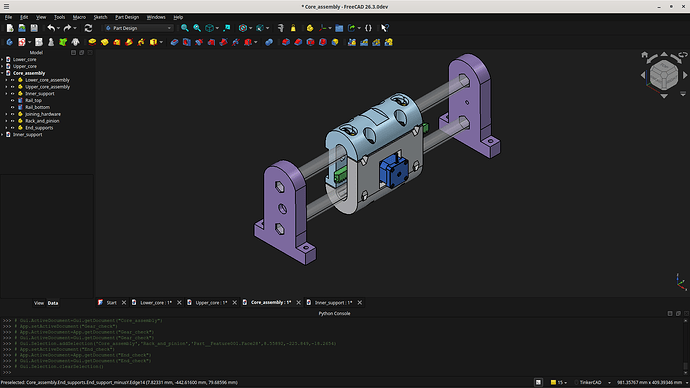Viewport: 690px width, 388px height.
Task: Click the Chamfer tool icon
Action: (298, 42)
